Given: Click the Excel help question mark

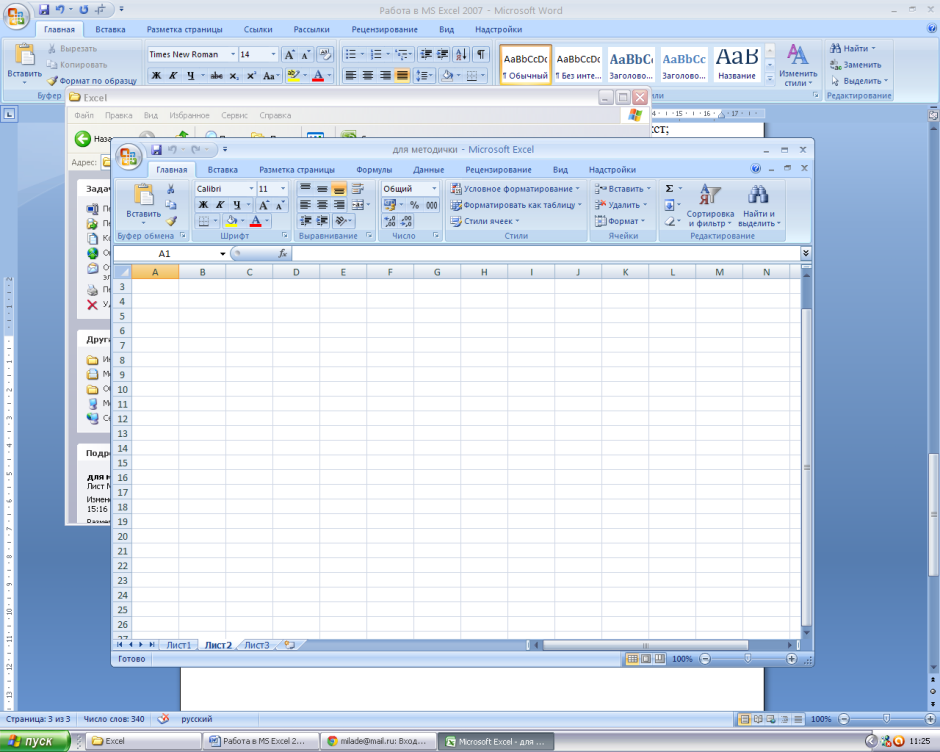Looking at the screenshot, I should point(755,169).
